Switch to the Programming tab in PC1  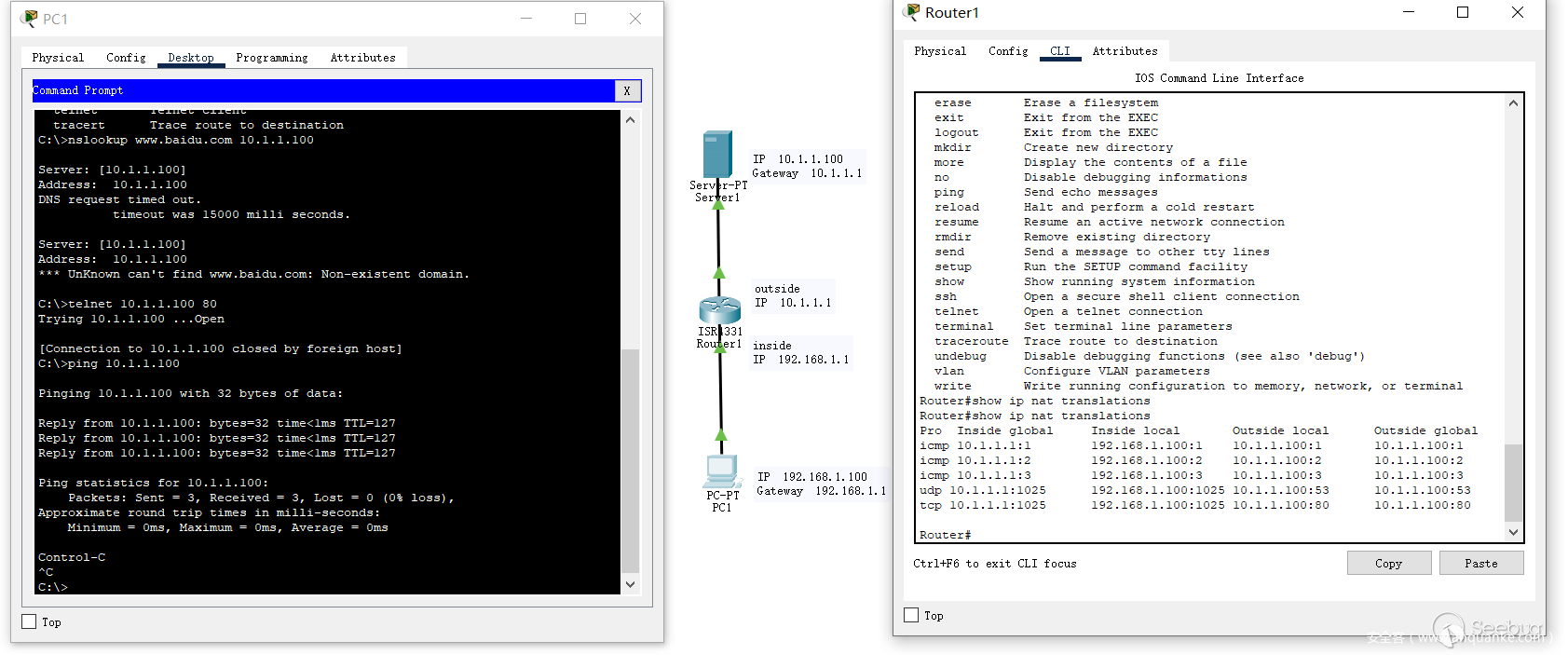[271, 58]
